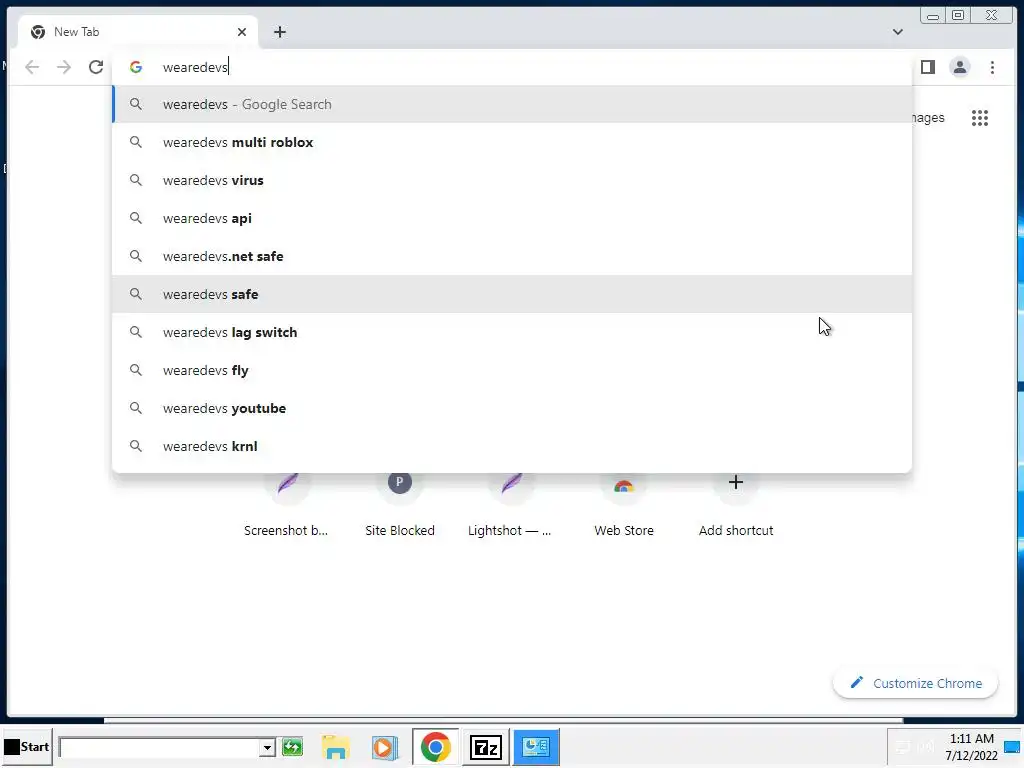Screen dimensions: 1024x768
Task: Click the Forward navigation arrow
Action: point(64,67)
